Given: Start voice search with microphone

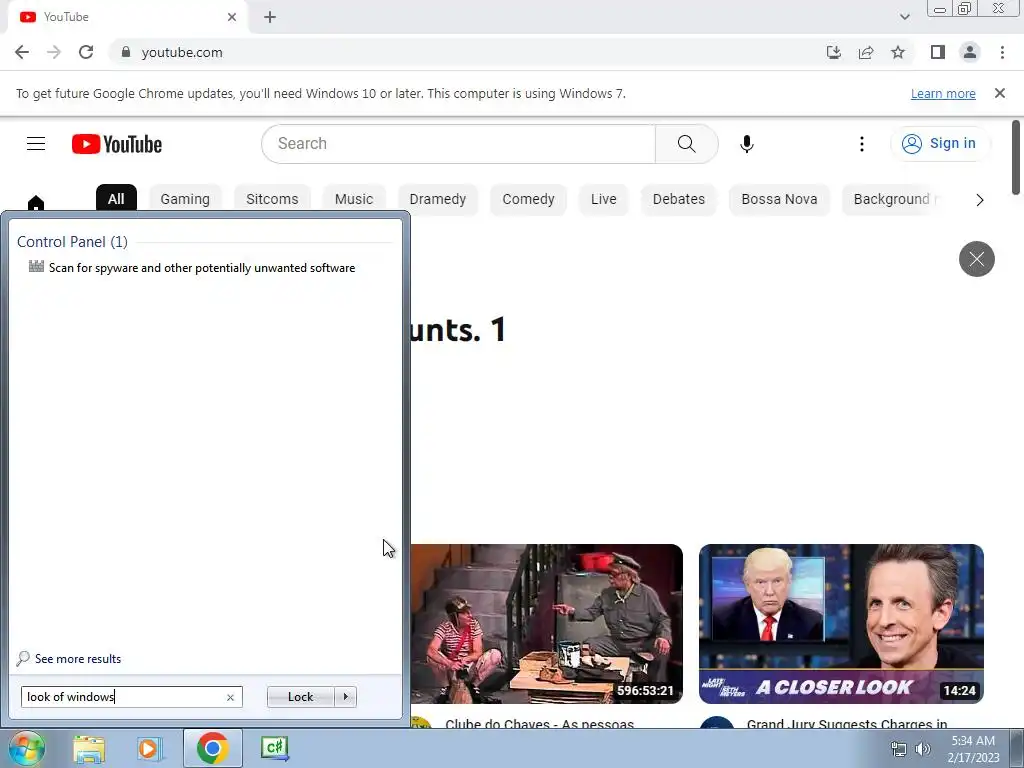Looking at the screenshot, I should click(x=746, y=144).
